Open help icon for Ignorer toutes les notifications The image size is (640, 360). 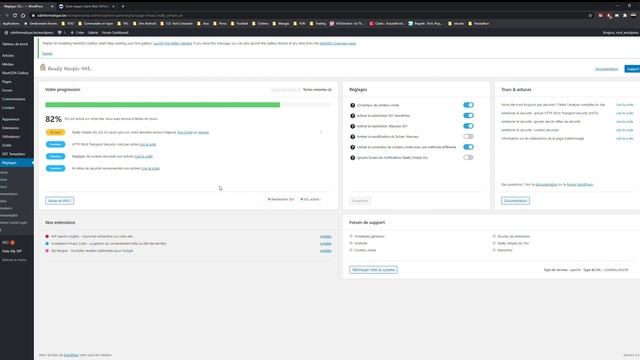pyautogui.click(x=352, y=158)
